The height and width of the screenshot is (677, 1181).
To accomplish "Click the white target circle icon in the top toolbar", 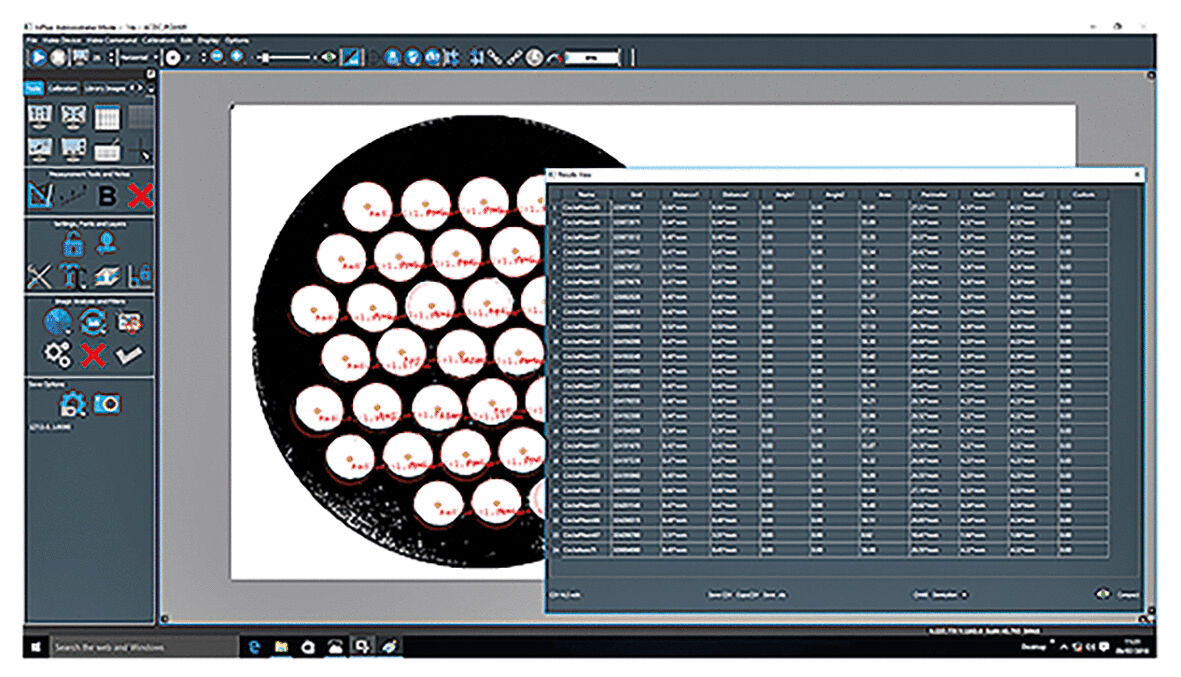I will [172, 57].
